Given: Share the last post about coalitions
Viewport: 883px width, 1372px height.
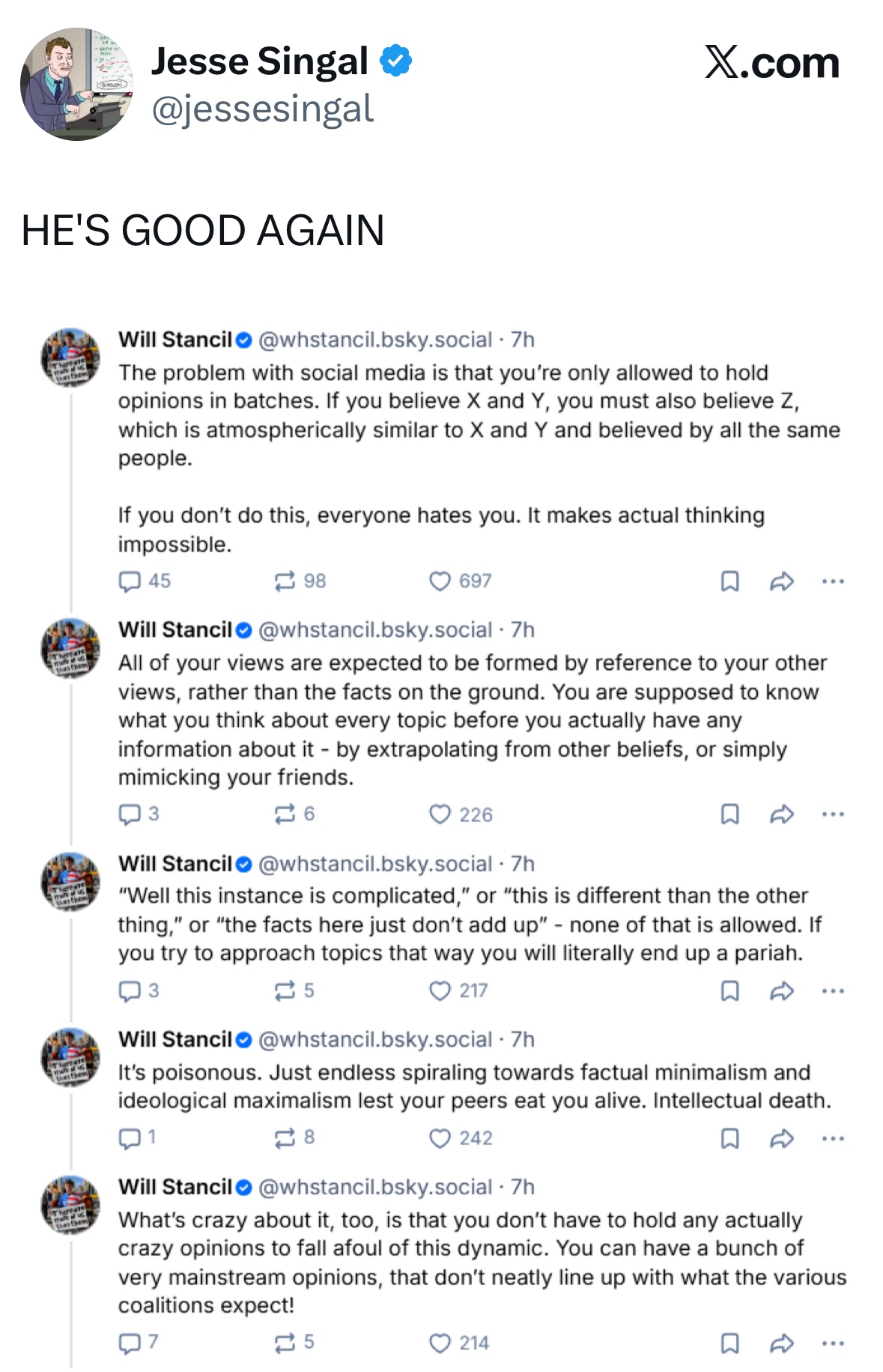Looking at the screenshot, I should pyautogui.click(x=781, y=1344).
